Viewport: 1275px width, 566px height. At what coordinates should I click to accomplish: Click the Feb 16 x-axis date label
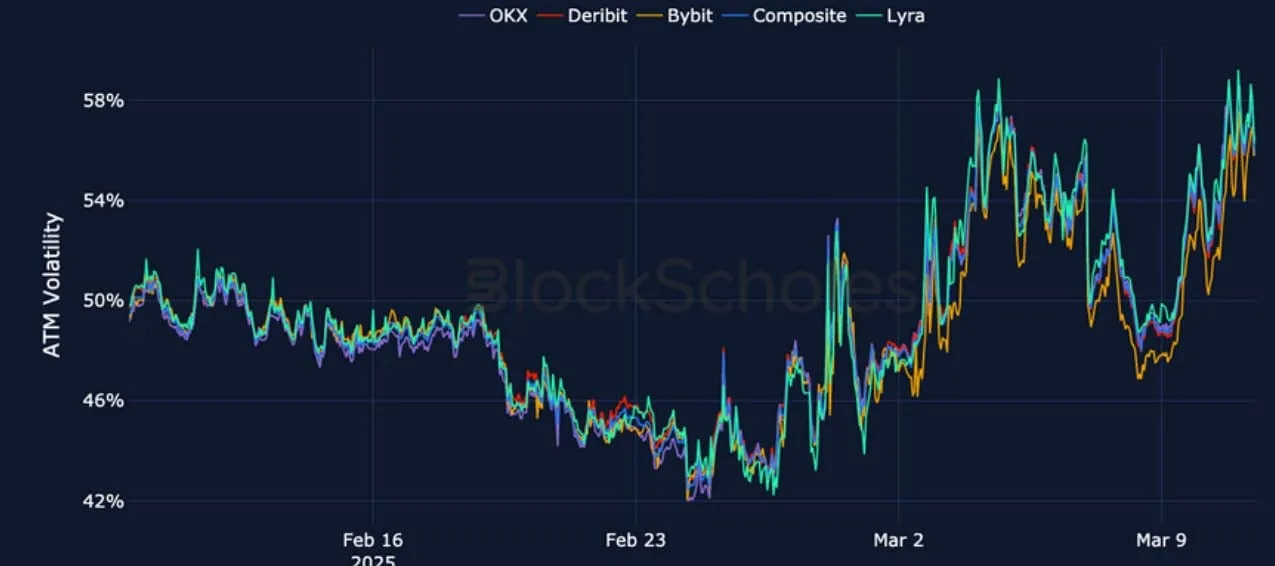372,540
